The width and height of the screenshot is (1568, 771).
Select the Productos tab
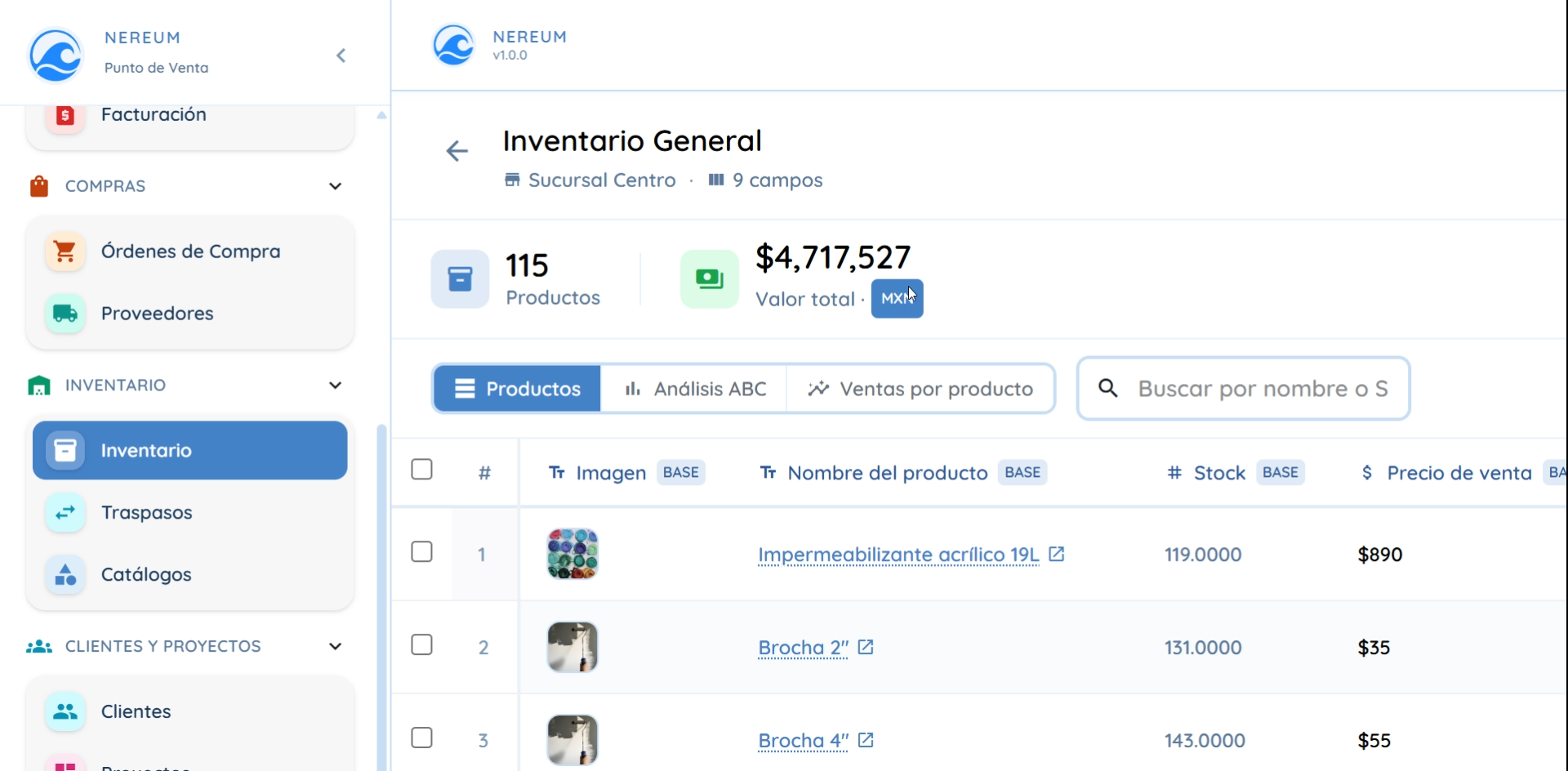(517, 389)
